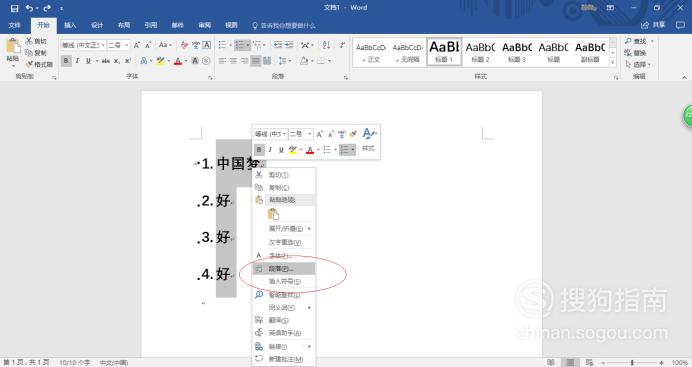Toggle Superscript formatting in the ribbon
Screen dimensions: 692x367
point(128,61)
